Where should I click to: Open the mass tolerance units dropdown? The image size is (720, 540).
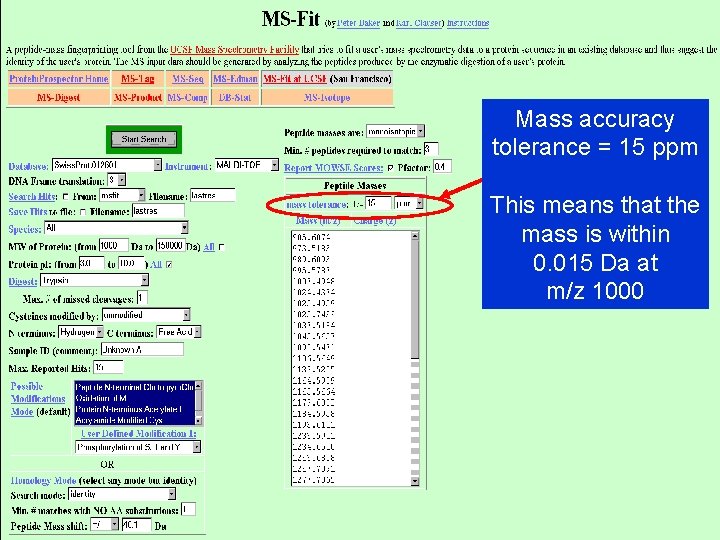coord(409,203)
